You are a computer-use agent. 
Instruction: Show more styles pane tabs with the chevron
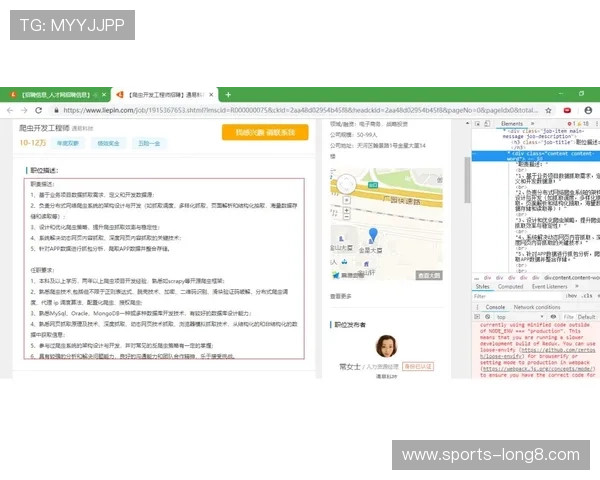(x=577, y=286)
